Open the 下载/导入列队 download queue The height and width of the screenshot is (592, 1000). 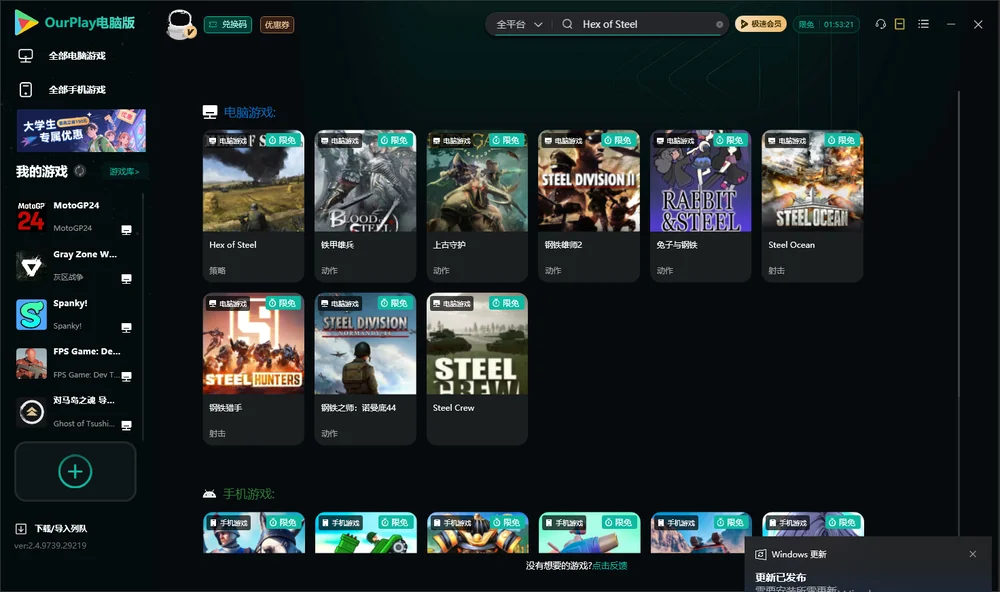[52, 528]
